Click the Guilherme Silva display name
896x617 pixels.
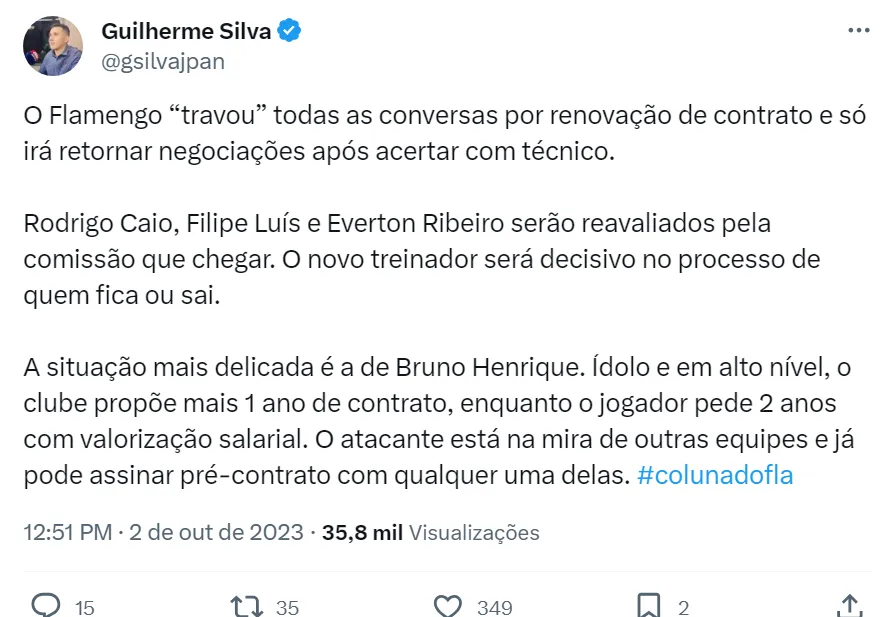coord(186,31)
